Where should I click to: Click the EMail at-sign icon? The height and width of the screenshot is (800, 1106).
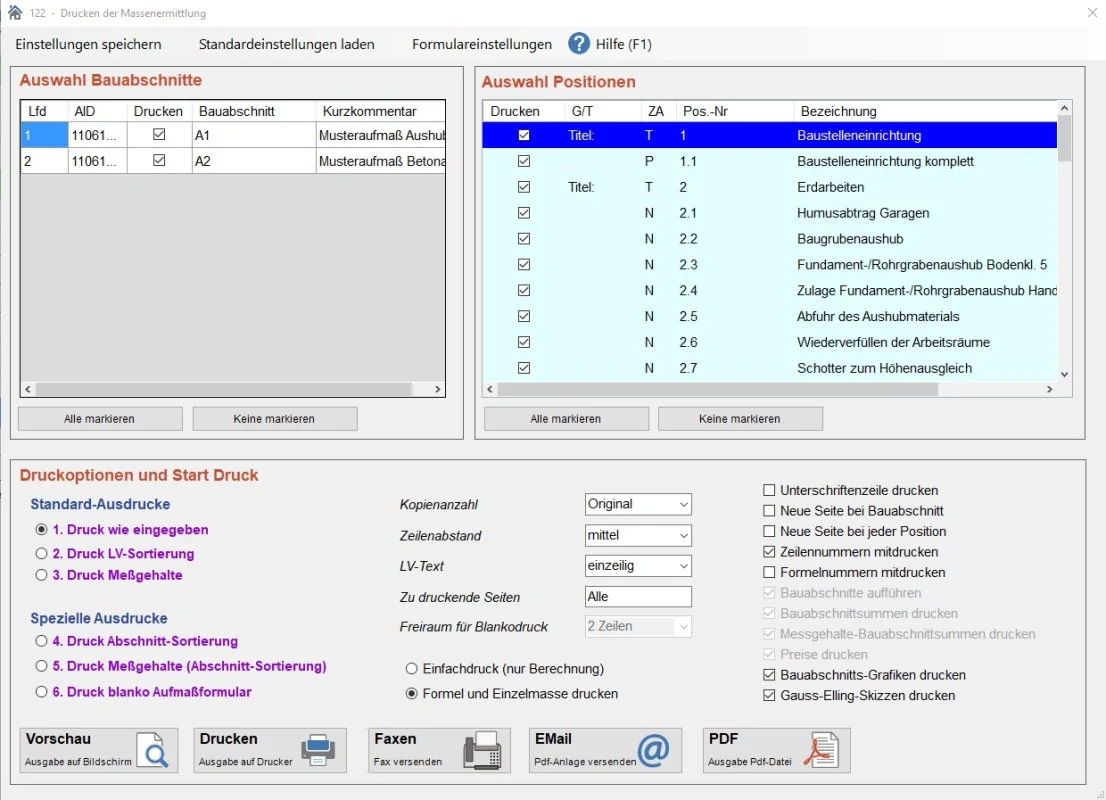(x=652, y=750)
